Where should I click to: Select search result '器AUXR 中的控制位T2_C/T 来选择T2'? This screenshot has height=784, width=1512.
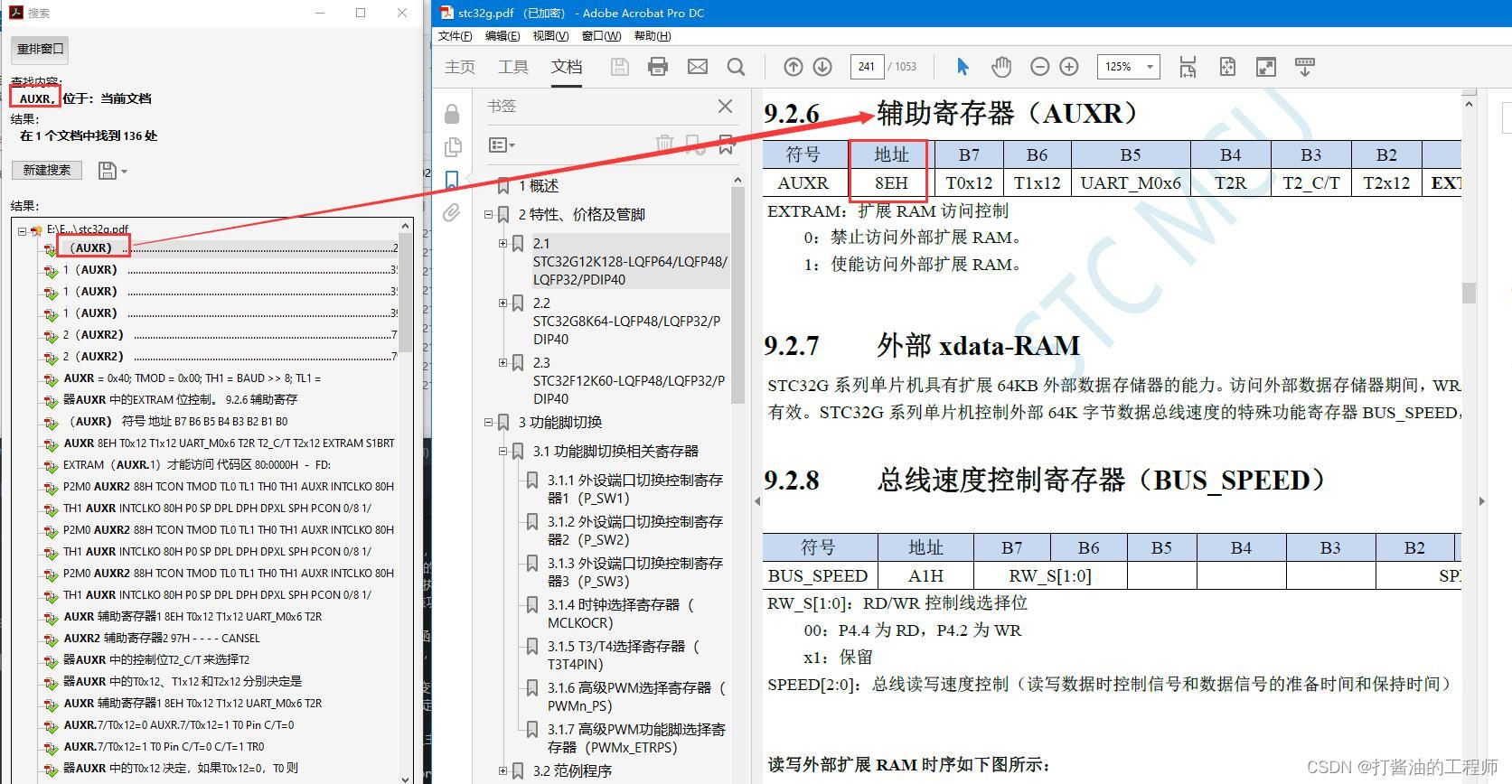click(156, 660)
